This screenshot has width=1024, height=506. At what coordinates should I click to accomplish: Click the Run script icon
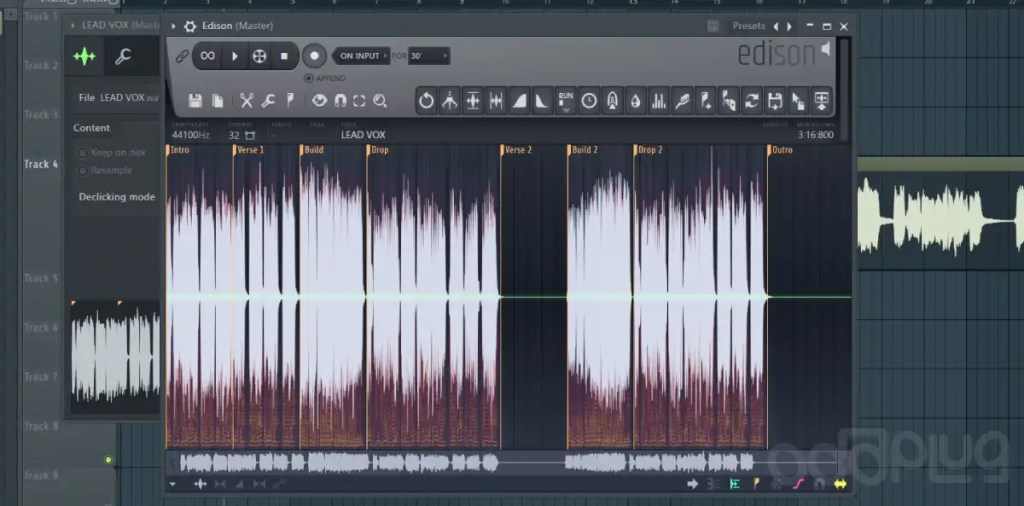tap(566, 101)
